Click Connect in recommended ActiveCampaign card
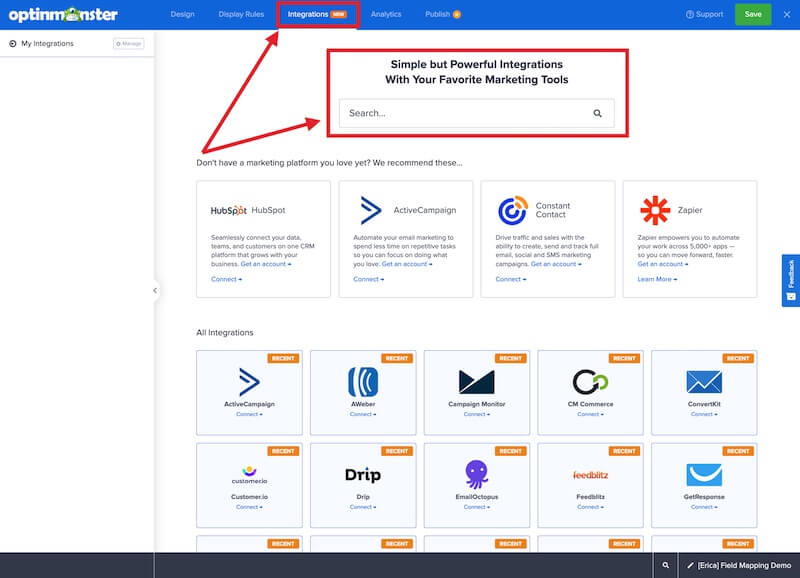Image resolution: width=800 pixels, height=578 pixels. click(x=368, y=279)
